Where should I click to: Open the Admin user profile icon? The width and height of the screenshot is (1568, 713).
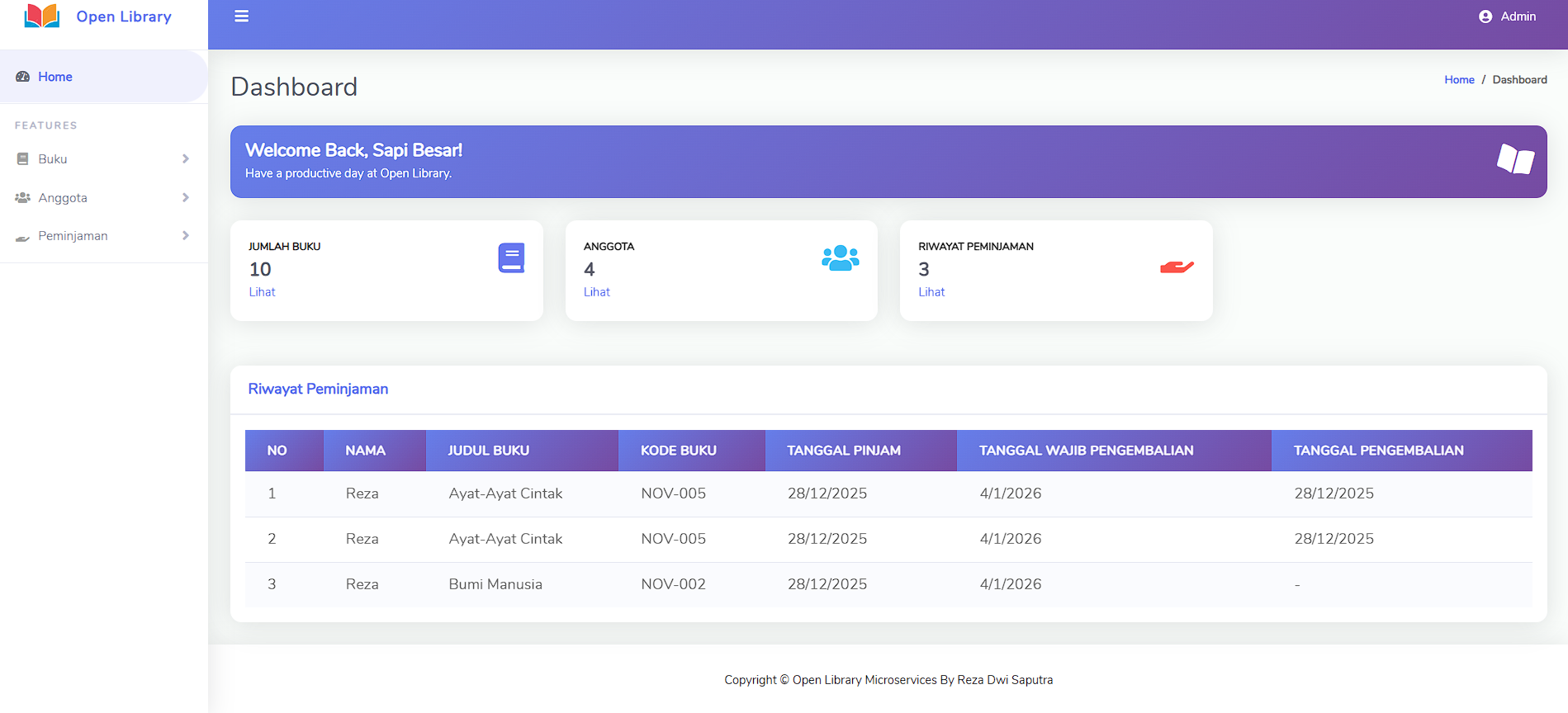pyautogui.click(x=1485, y=17)
